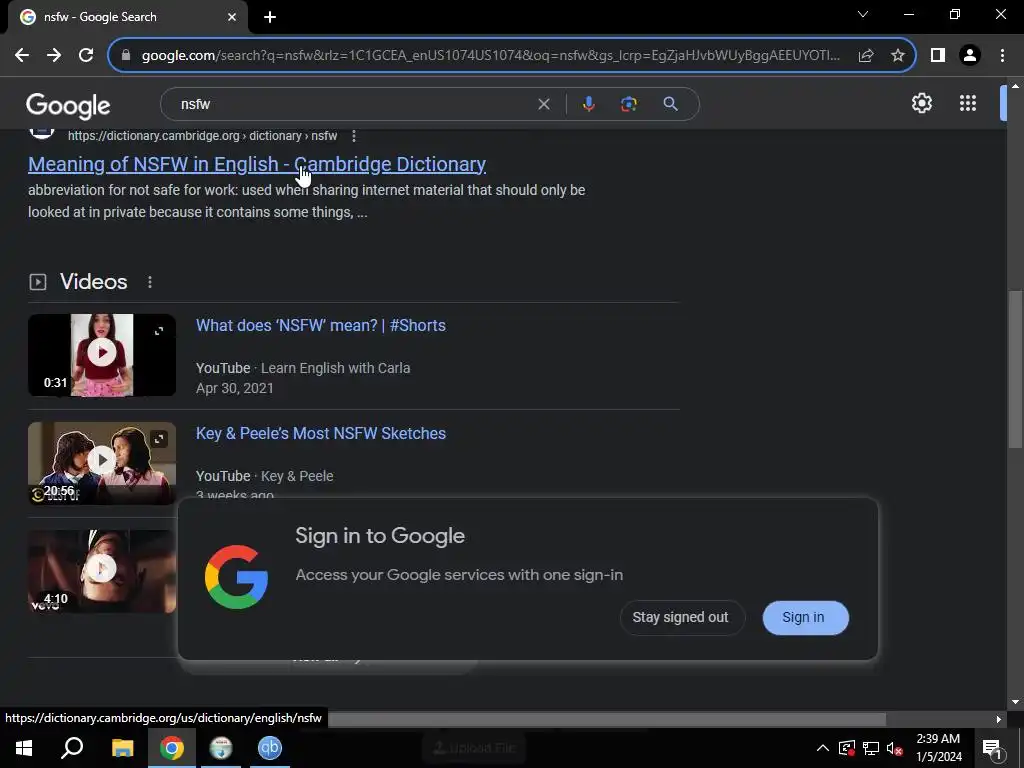Click Stay signed out button
This screenshot has width=1024, height=768.
(680, 618)
